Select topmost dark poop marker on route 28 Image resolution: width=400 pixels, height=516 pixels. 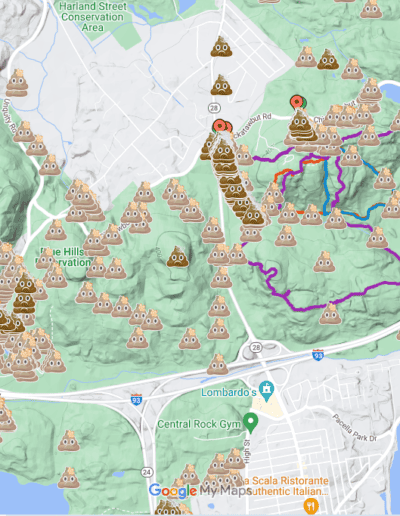(221, 47)
